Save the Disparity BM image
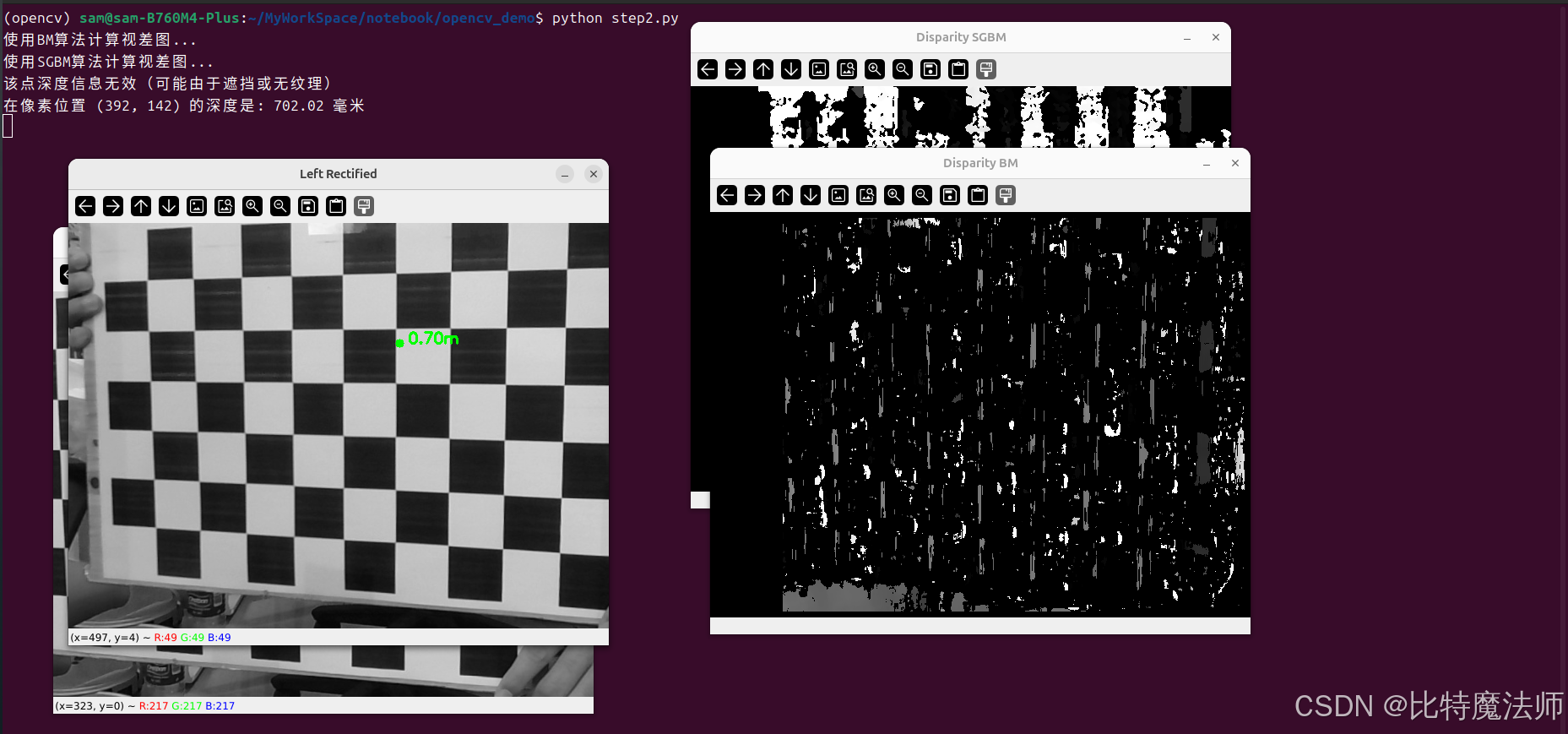 tap(950, 195)
